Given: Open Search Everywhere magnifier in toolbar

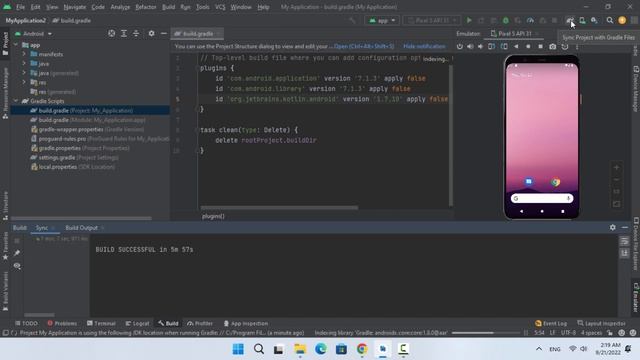Looking at the screenshot, I should click(610, 20).
